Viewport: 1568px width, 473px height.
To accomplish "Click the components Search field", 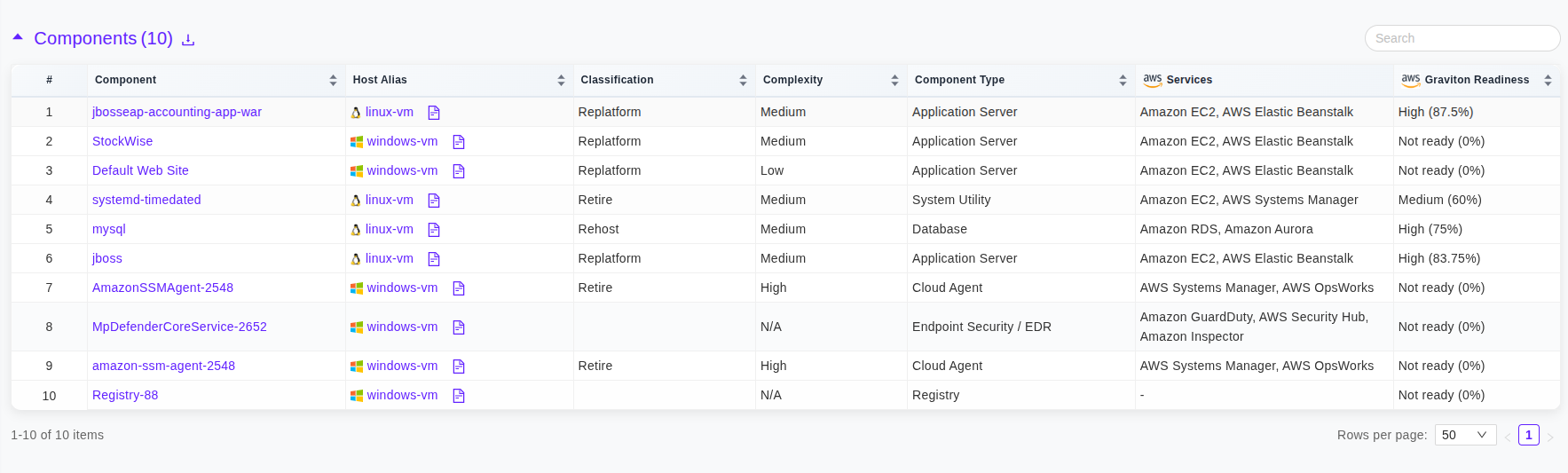I will 1462,38.
